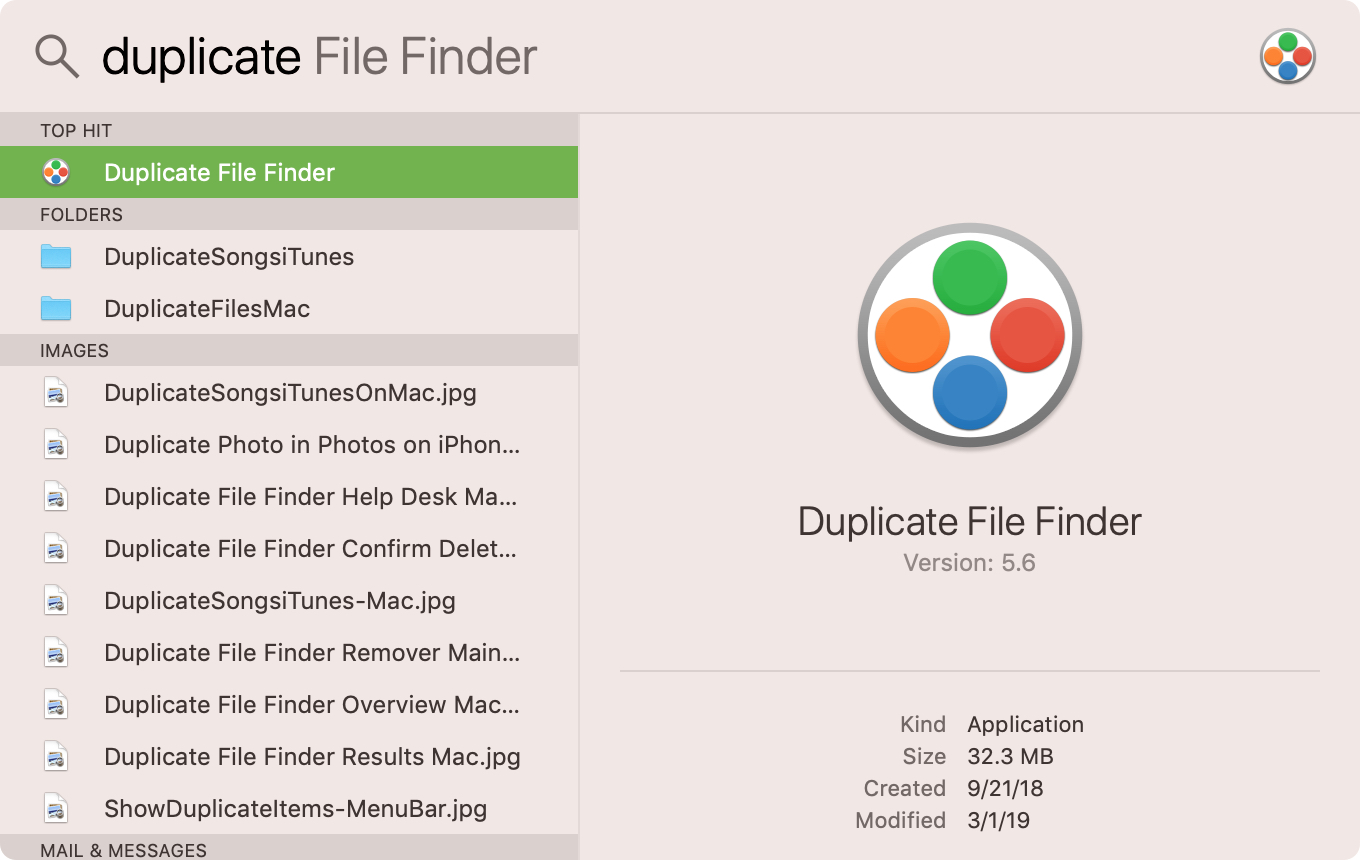Click into the Spotlight search field text

click(320, 57)
